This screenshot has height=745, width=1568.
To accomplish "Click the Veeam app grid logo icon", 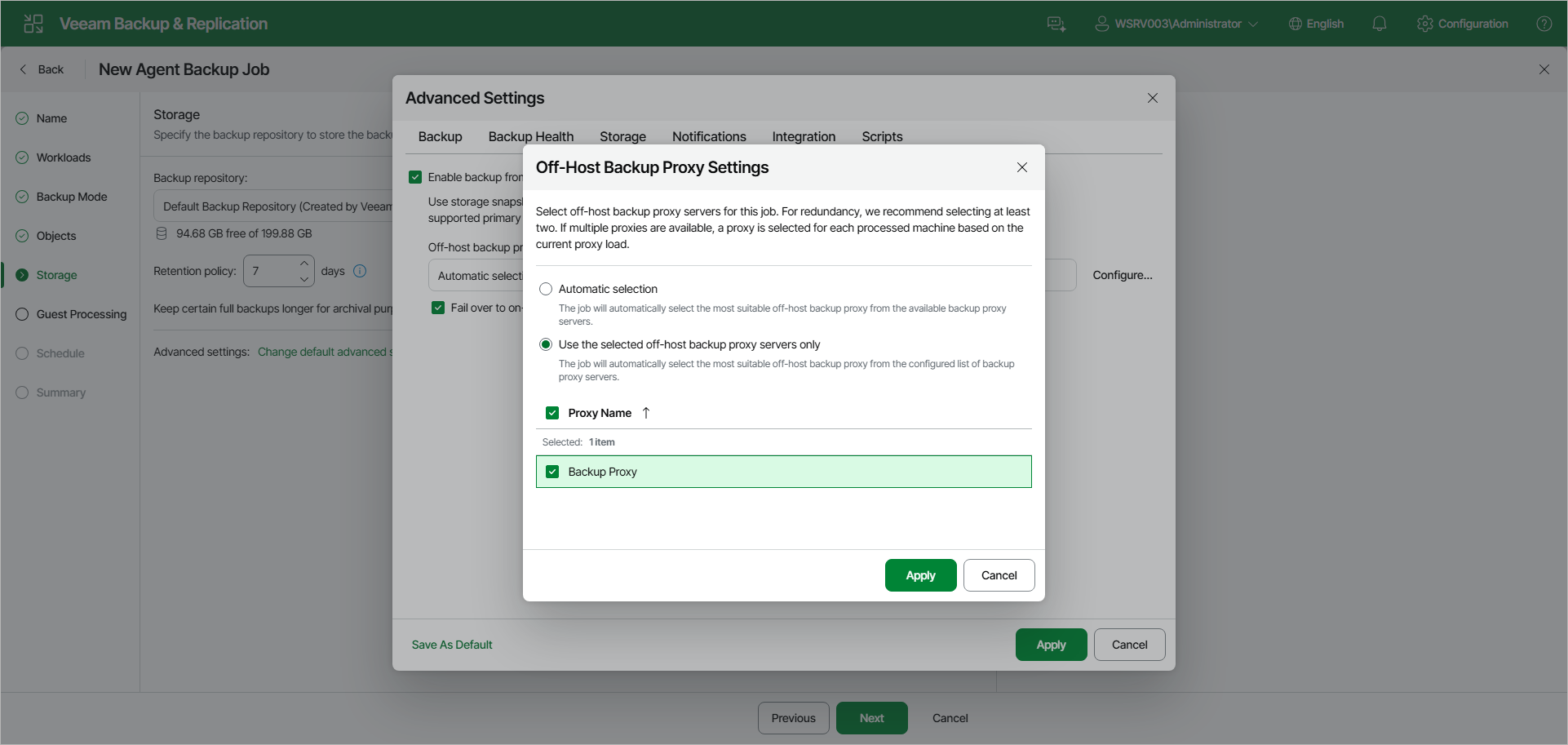I will [33, 24].
